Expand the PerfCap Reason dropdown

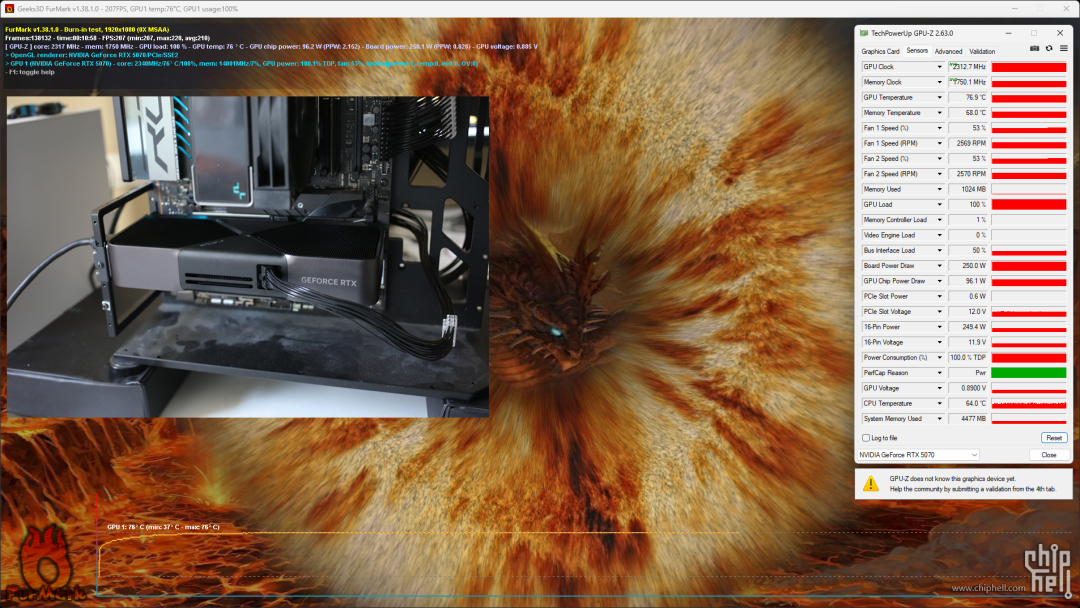coord(939,373)
